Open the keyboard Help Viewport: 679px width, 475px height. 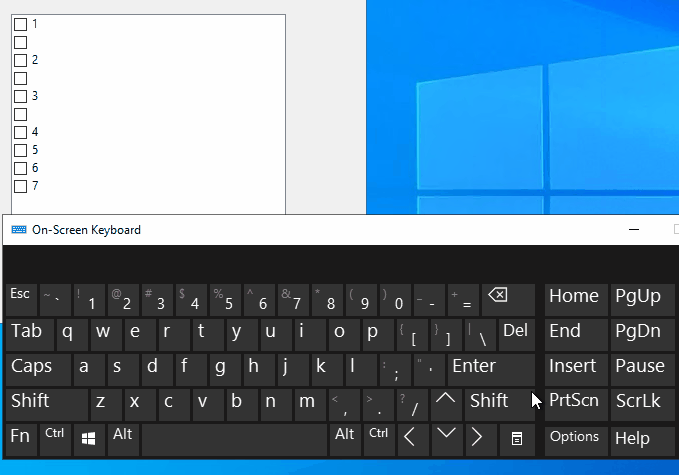pos(643,439)
